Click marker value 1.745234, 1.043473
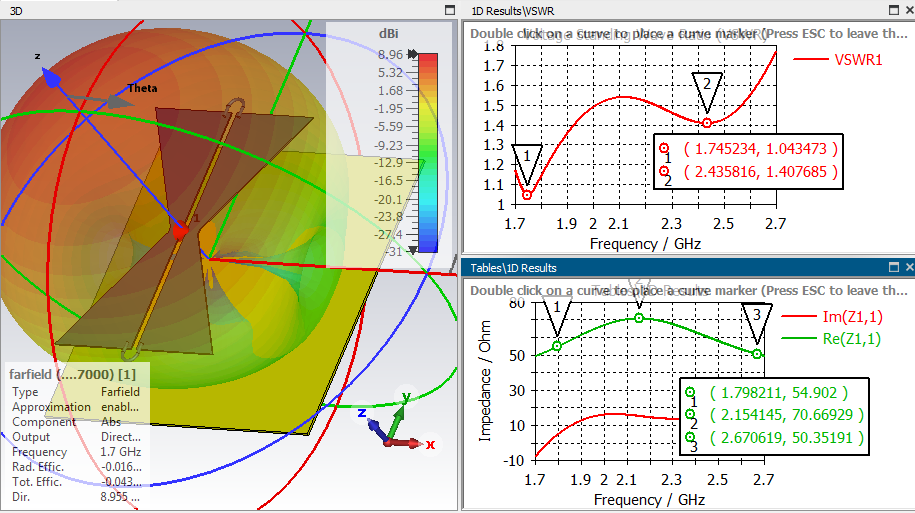The image size is (915, 513). 760,149
